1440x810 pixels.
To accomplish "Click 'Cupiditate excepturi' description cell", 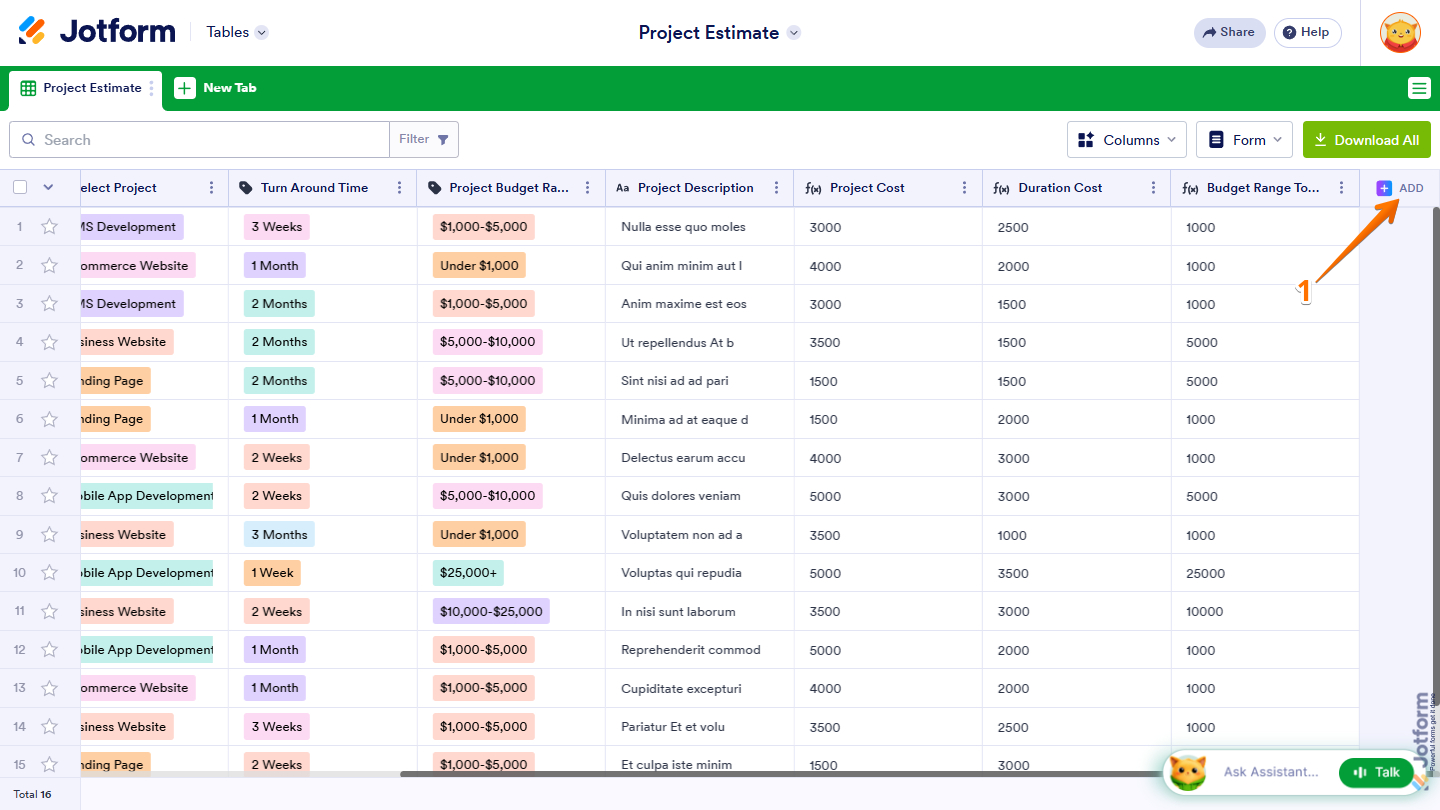I will point(700,689).
